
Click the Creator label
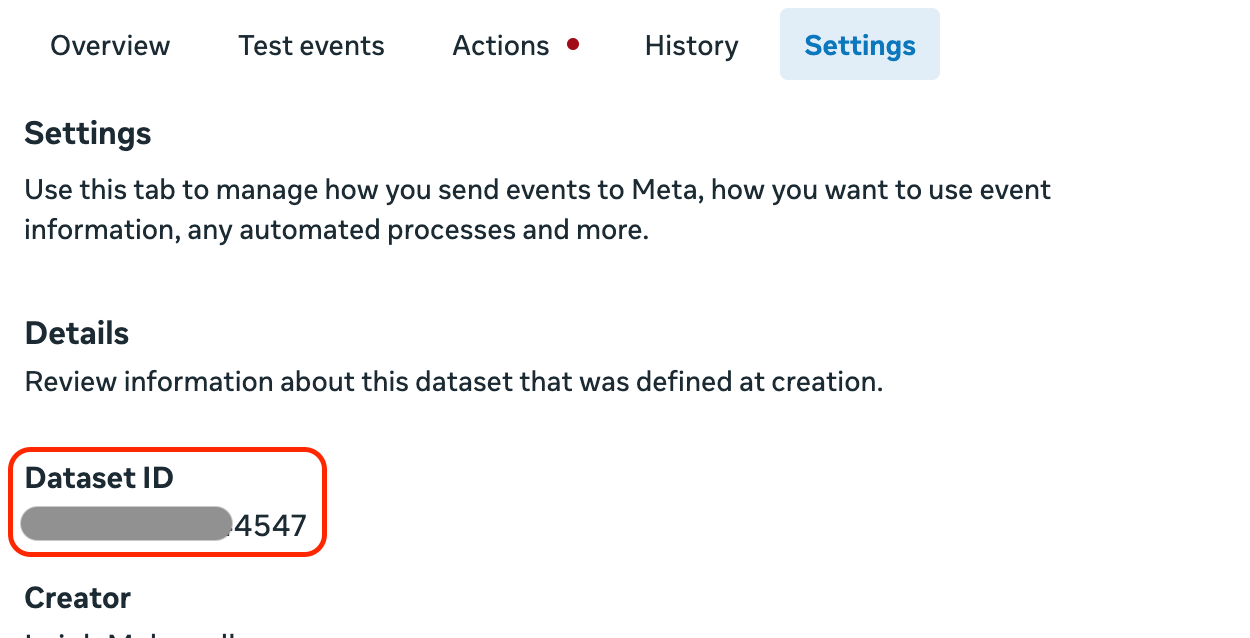(x=78, y=598)
